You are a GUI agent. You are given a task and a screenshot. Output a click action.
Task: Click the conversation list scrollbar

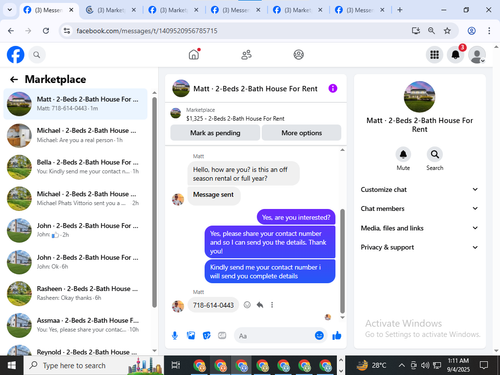pos(154,202)
